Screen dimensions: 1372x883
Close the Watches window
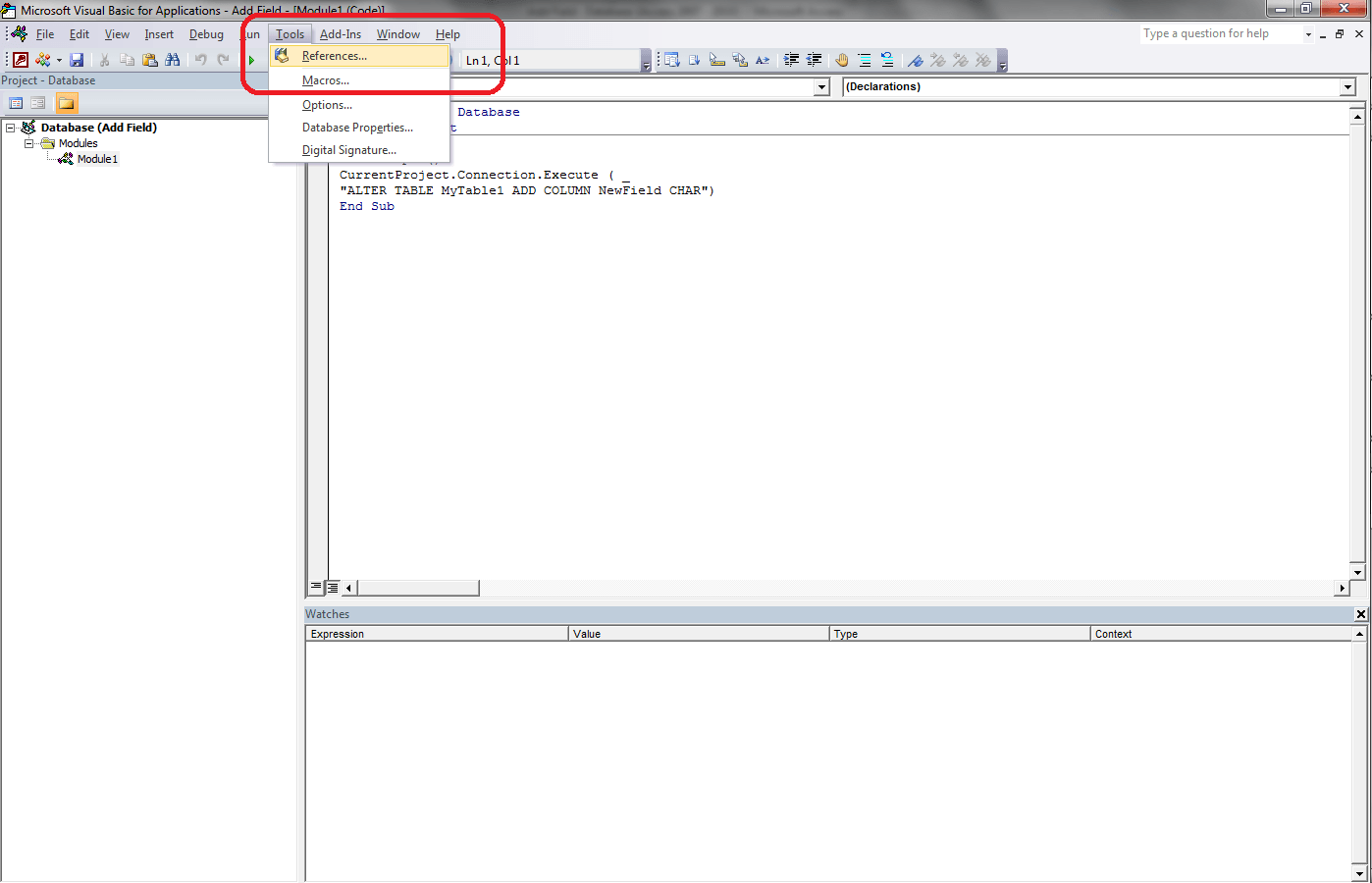(x=1361, y=614)
